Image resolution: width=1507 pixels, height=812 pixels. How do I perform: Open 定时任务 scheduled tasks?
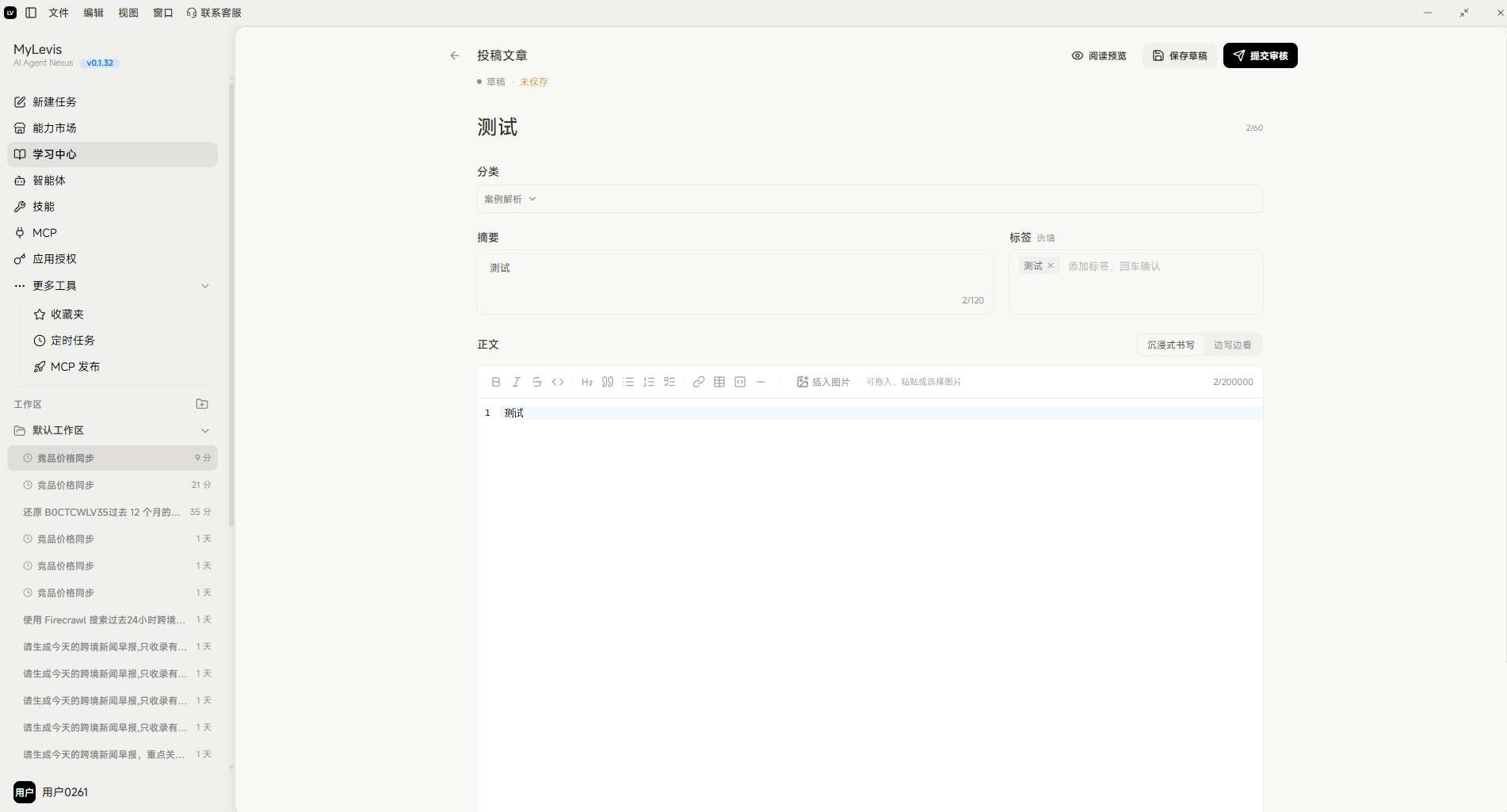[x=122, y=341]
